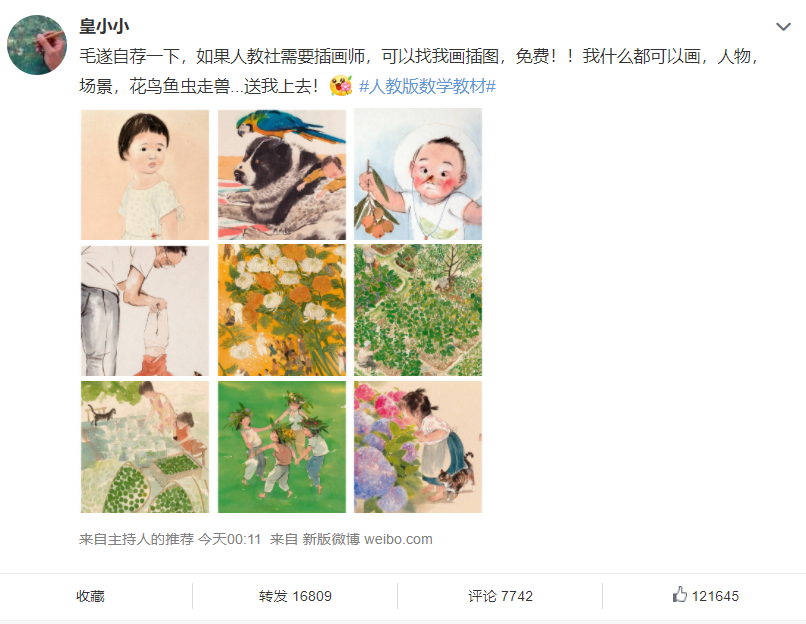Viewport: 806px width, 624px height.
Task: Open the children dancing in circle painting
Action: [282, 447]
